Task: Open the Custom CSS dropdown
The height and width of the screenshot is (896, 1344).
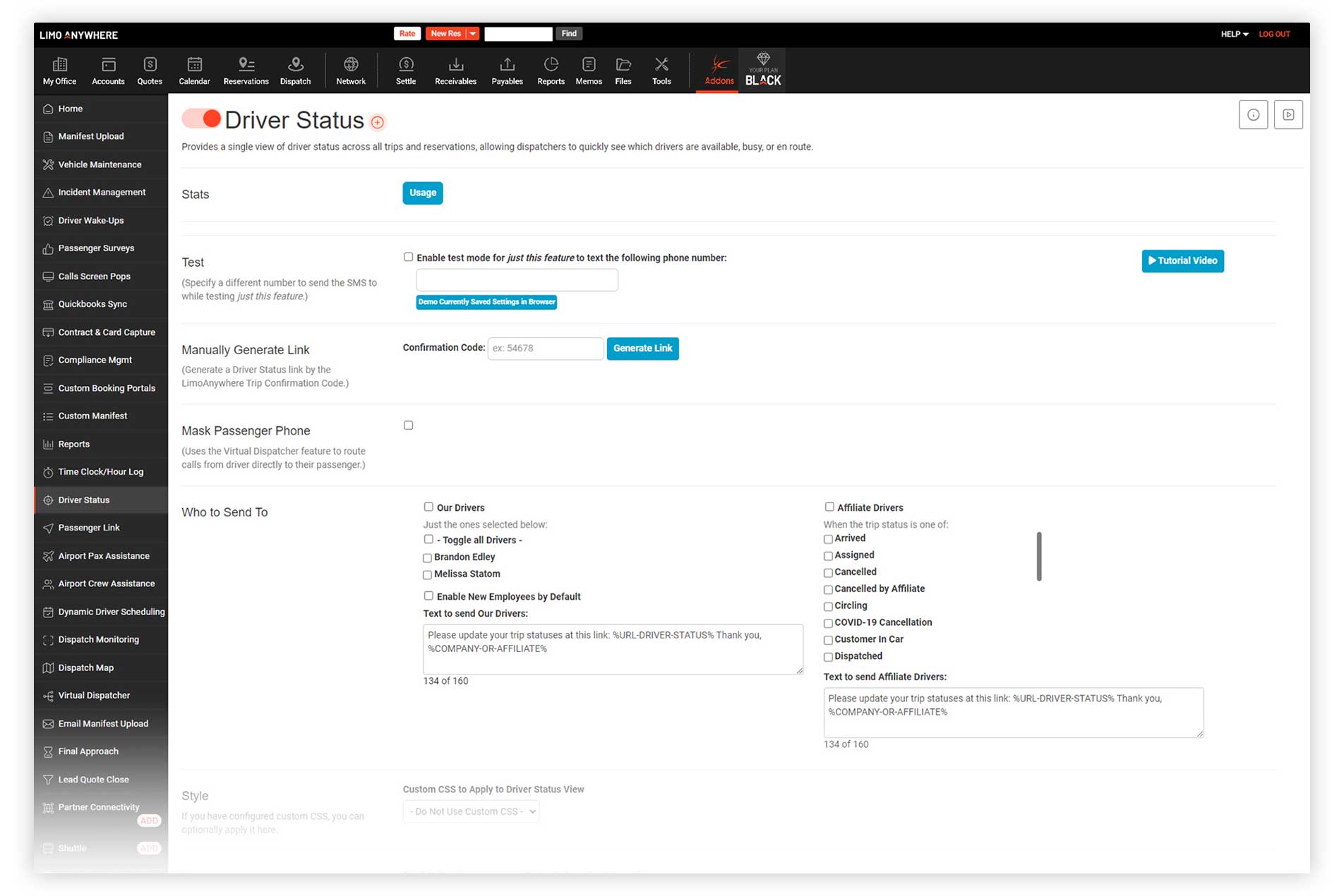Action: 471,811
